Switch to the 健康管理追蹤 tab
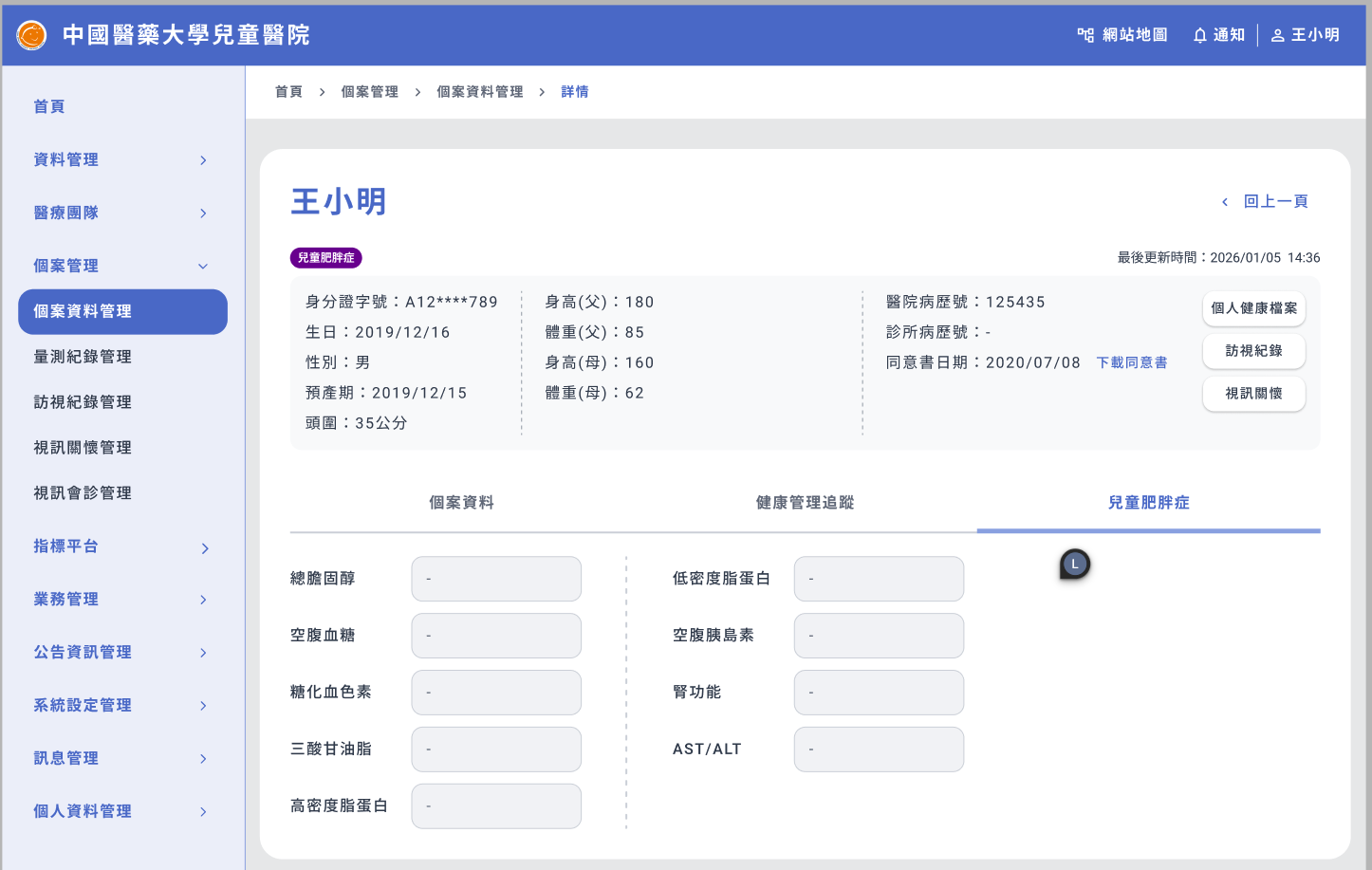The width and height of the screenshot is (1372, 870). click(x=805, y=503)
